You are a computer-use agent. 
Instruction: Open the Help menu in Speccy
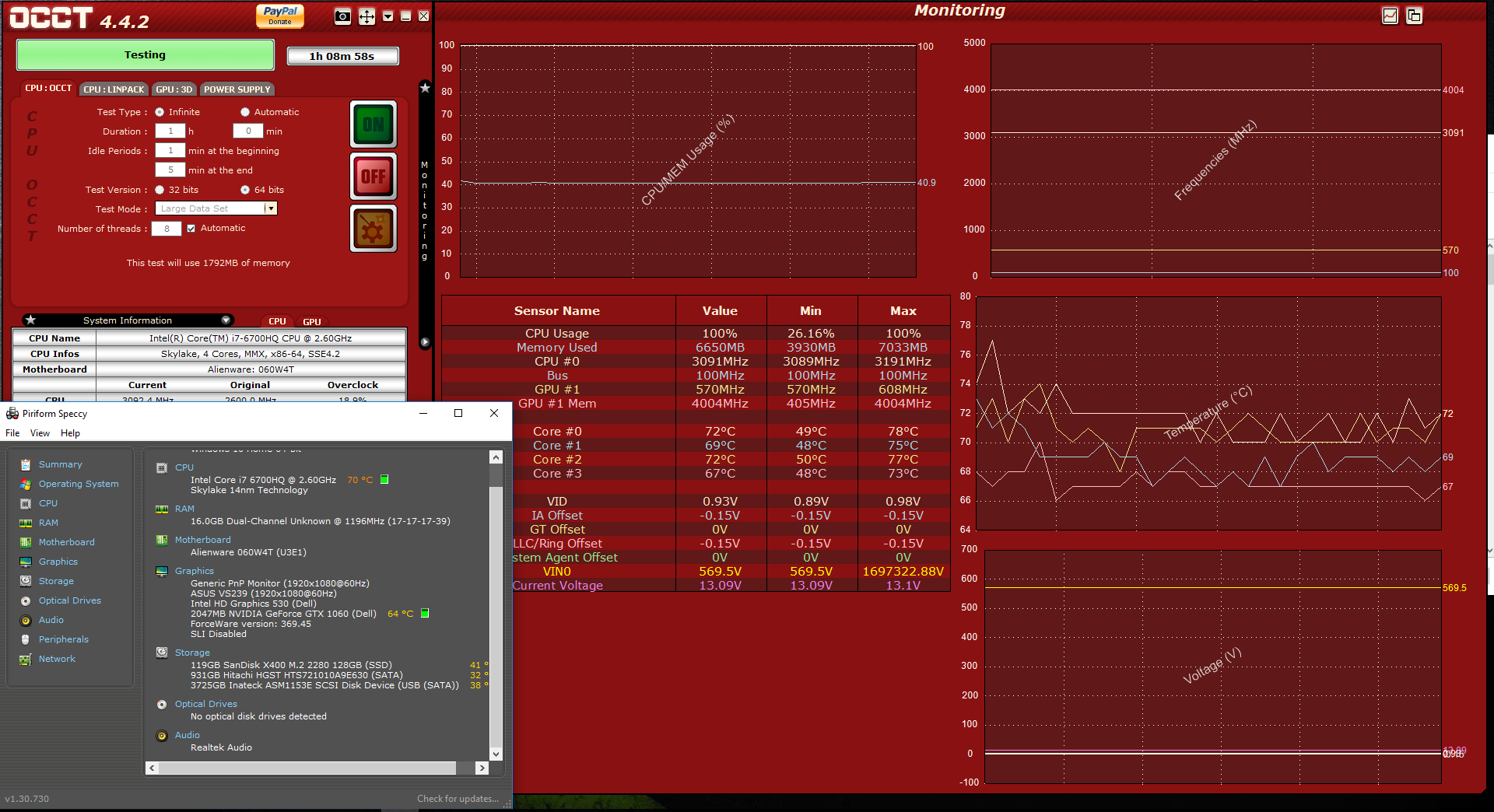70,433
